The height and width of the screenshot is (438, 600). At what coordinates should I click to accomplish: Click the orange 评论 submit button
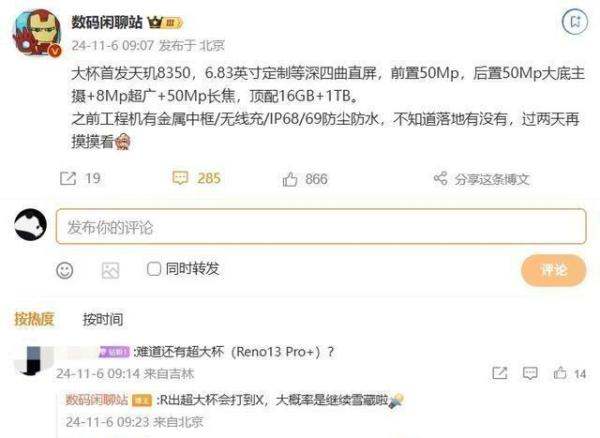click(554, 270)
